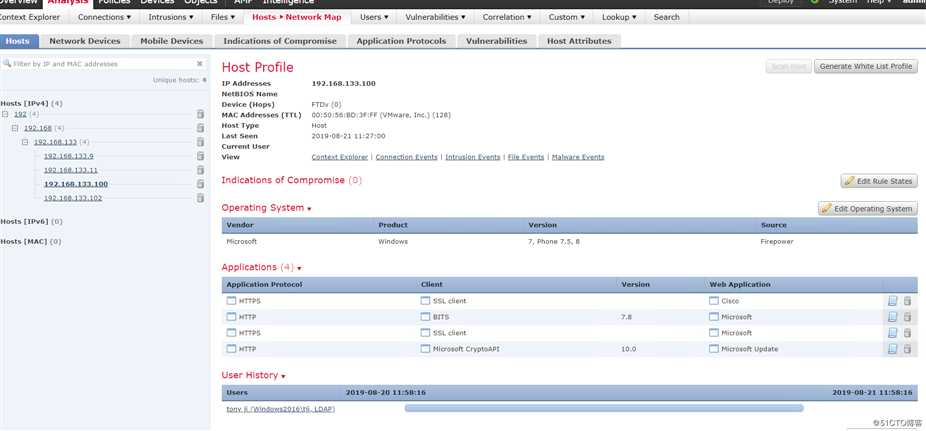The image size is (926, 431).
Task: Open the Users dropdown menu
Action: tap(374, 17)
